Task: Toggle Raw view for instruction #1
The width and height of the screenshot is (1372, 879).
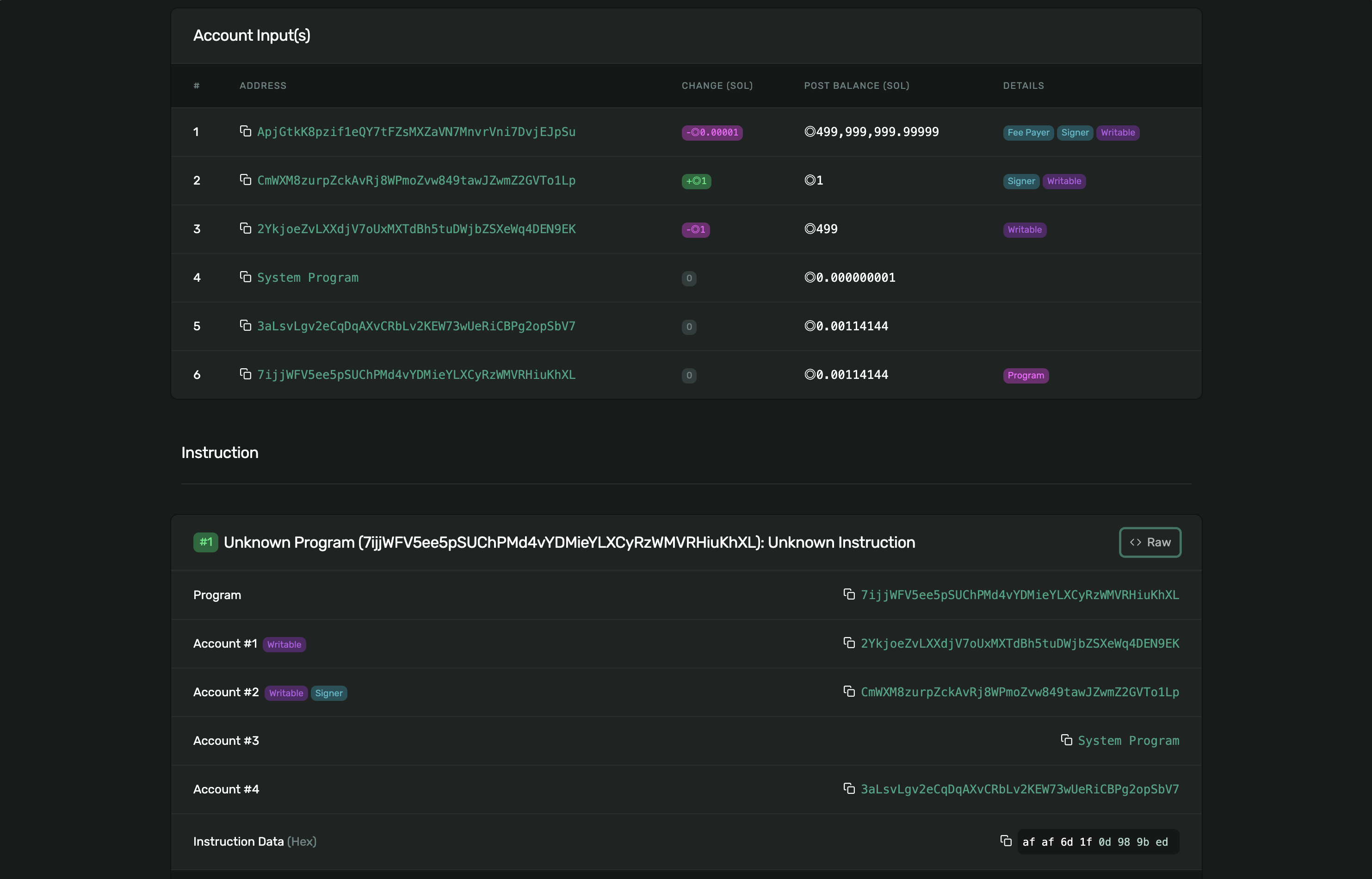Action: (1150, 542)
